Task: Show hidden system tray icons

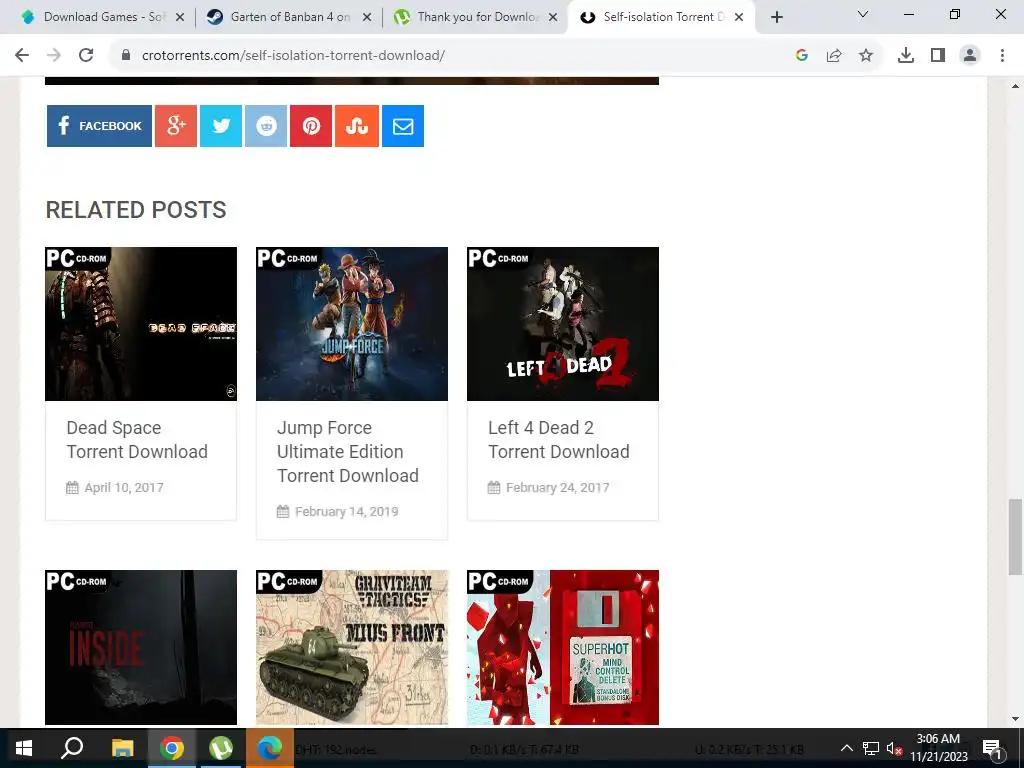Action: (846, 748)
